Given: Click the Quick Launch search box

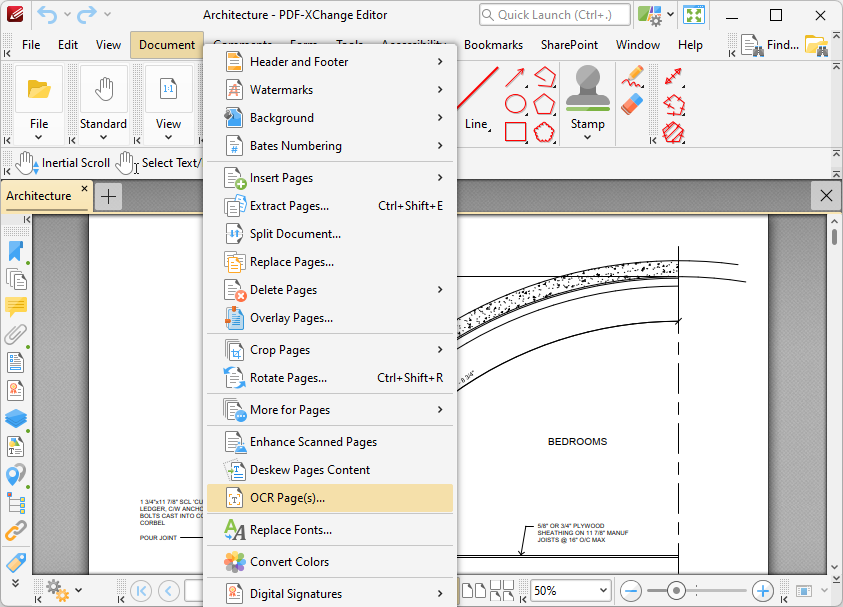Looking at the screenshot, I should coord(554,14).
